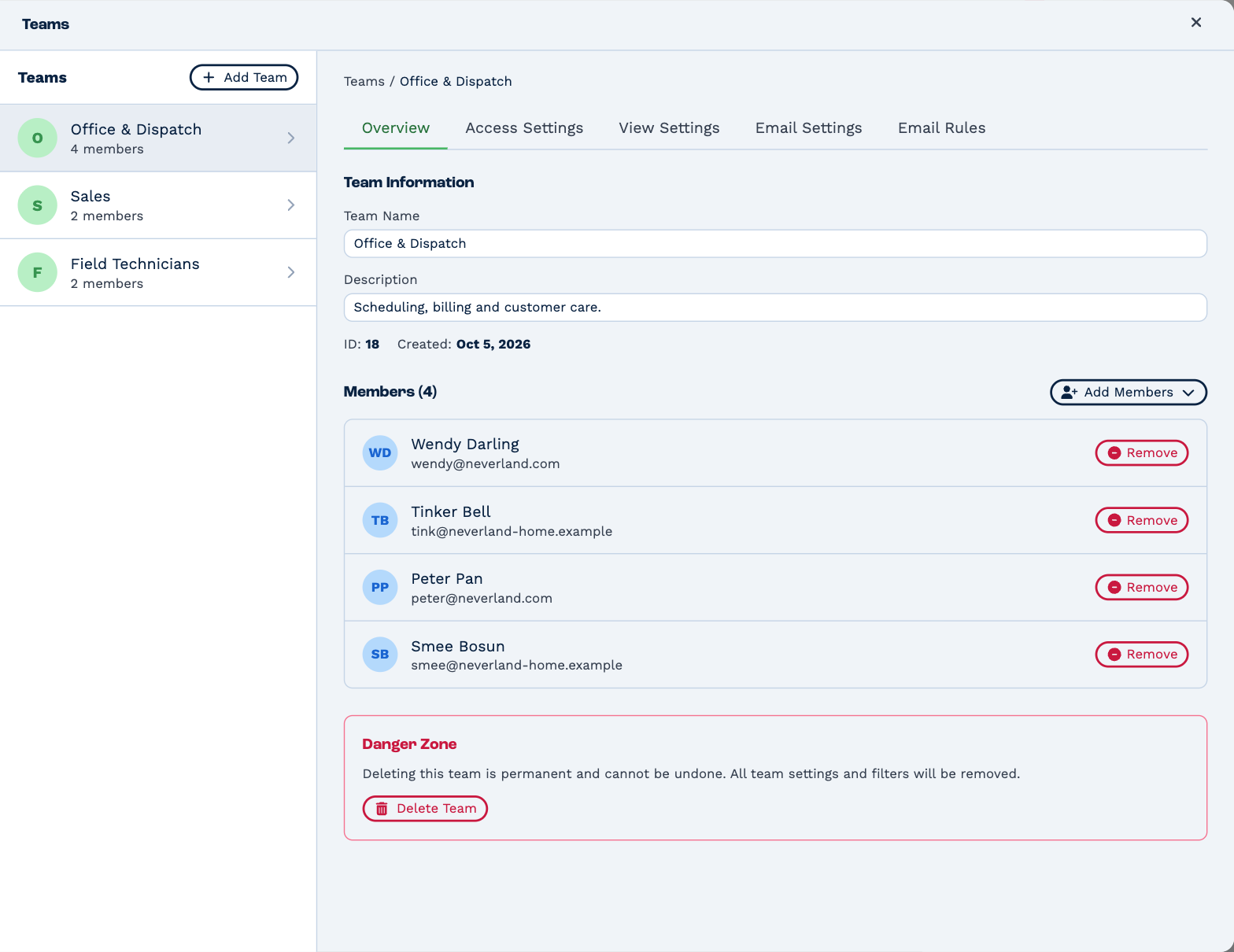Click email smee@neverland-home.example
The image size is (1234, 952).
point(517,666)
